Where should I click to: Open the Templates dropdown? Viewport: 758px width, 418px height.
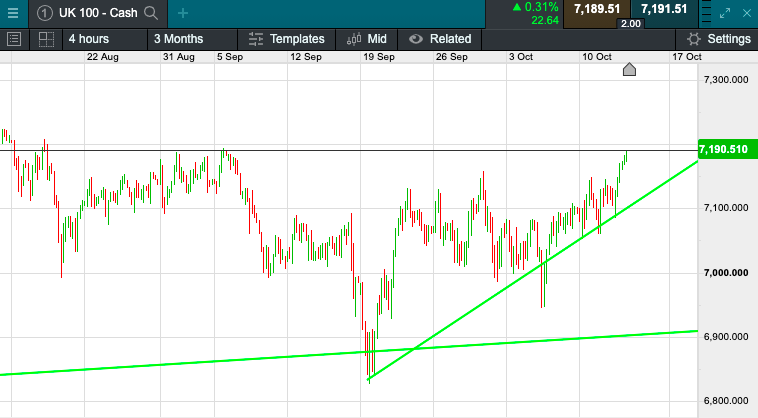click(287, 39)
